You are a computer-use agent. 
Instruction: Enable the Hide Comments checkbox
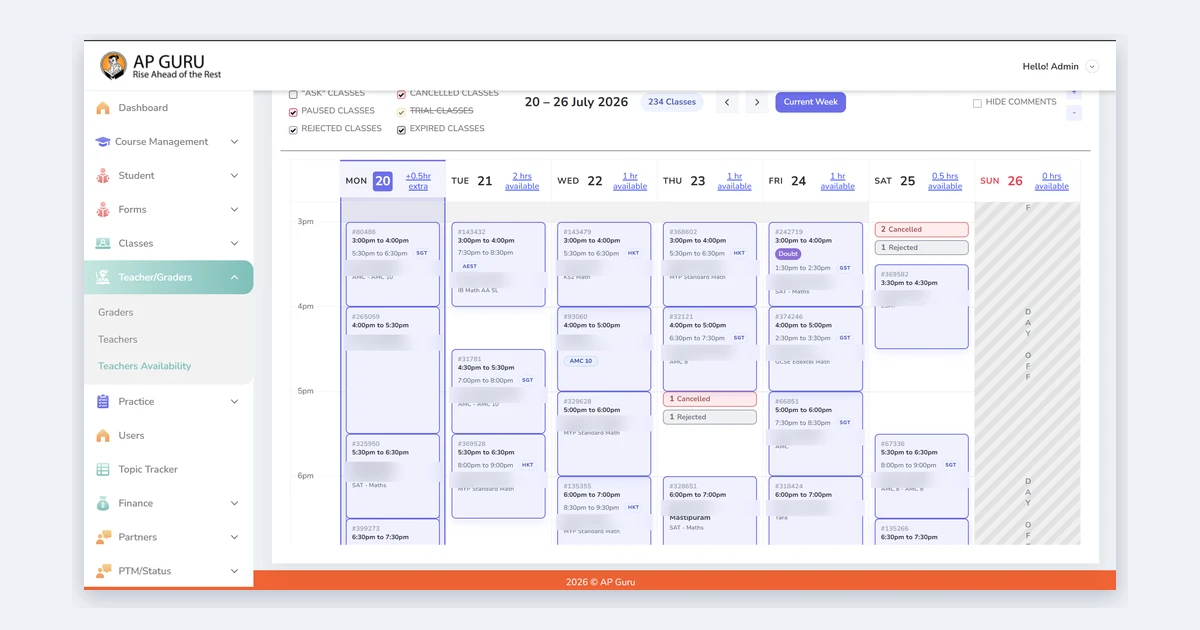coord(977,103)
